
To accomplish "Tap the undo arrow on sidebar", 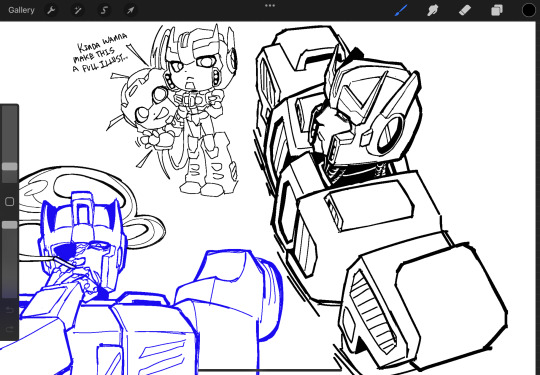I will [x=10, y=311].
